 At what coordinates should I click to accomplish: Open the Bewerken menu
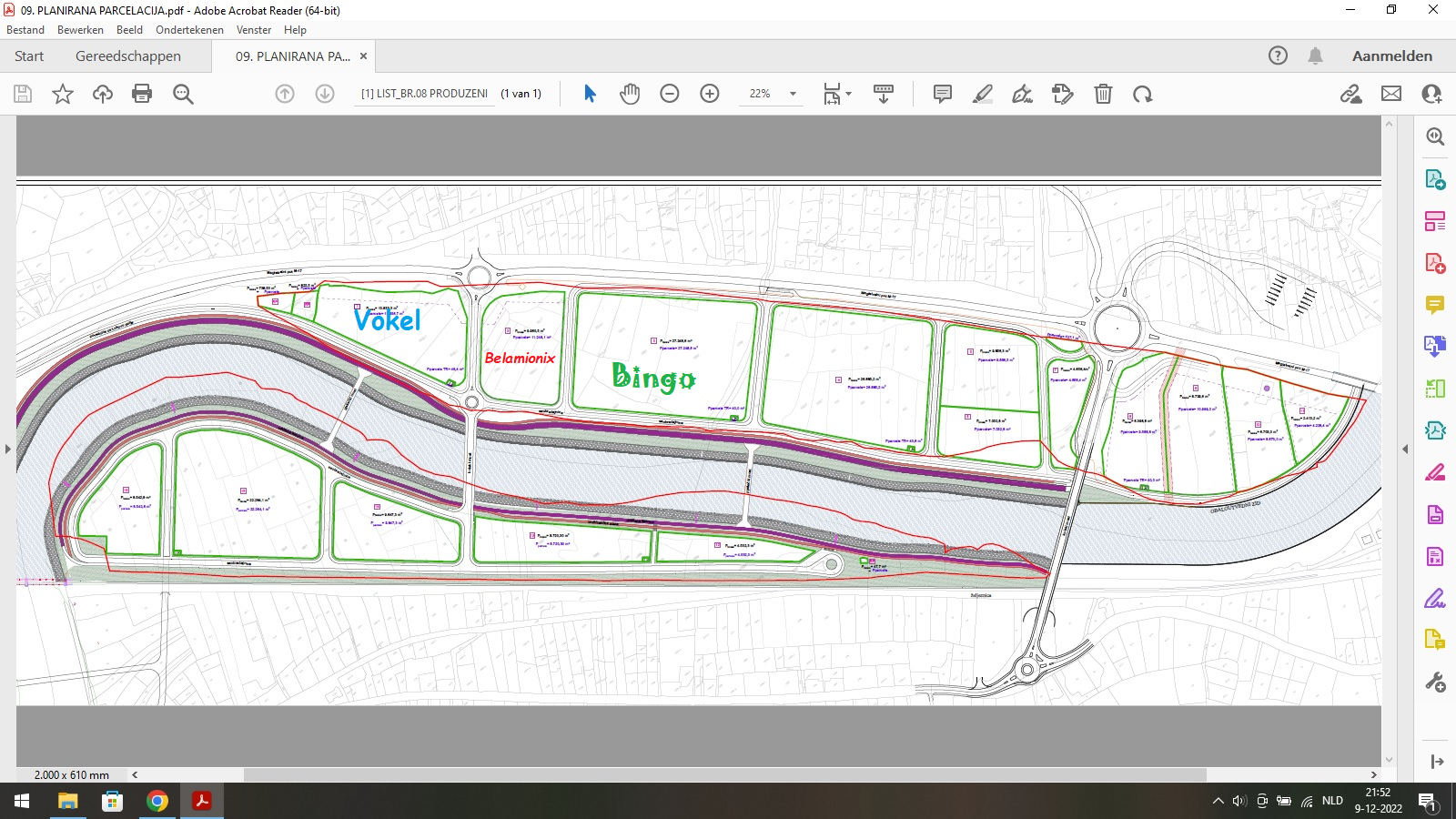pyautogui.click(x=80, y=30)
